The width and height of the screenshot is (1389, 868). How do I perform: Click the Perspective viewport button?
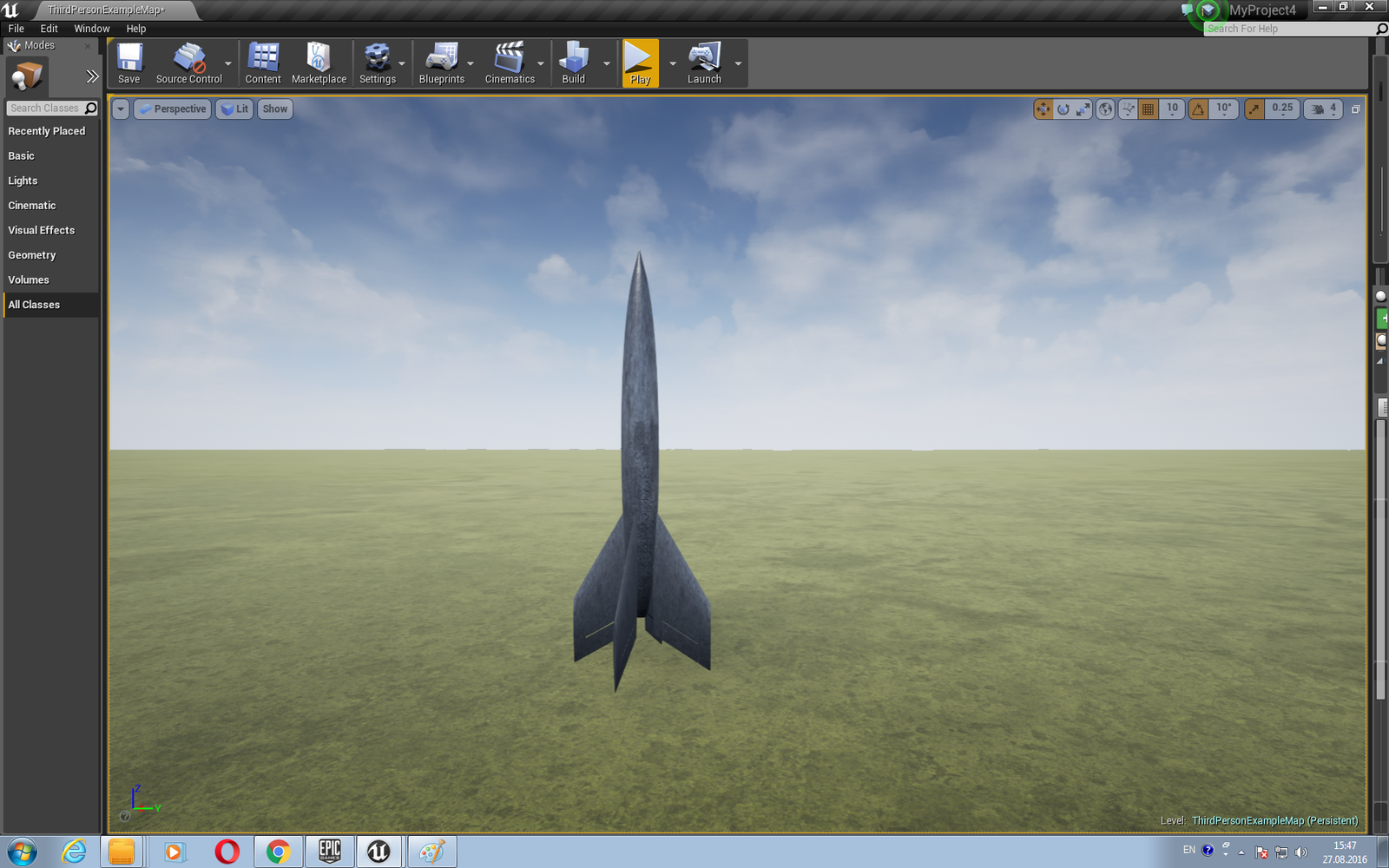(x=172, y=109)
